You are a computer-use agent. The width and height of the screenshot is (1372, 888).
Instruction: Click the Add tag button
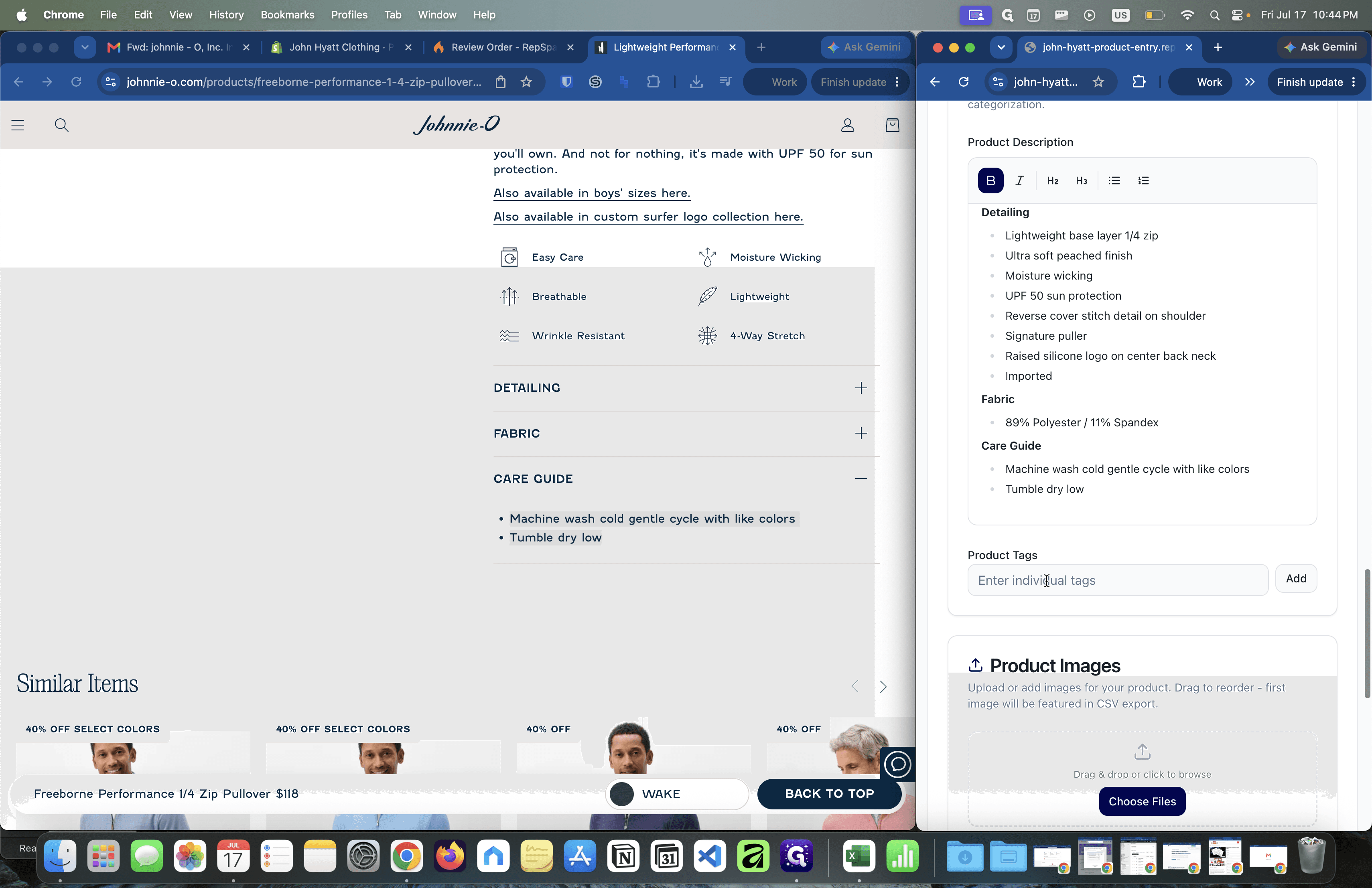[1296, 578]
